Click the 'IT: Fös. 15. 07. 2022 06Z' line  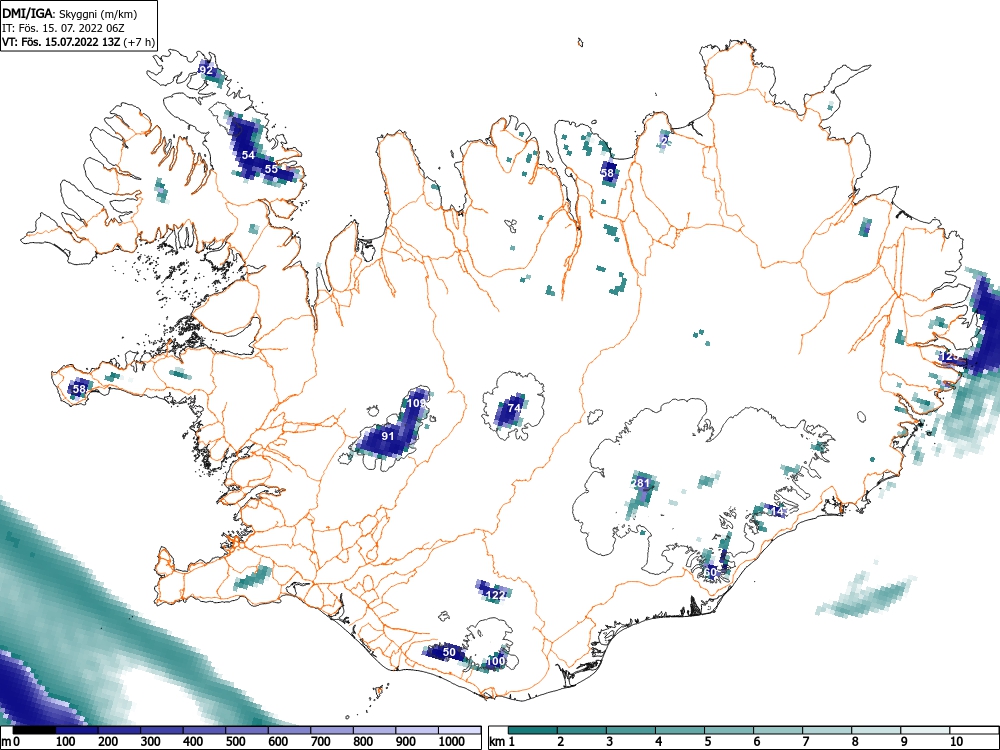tap(63, 28)
